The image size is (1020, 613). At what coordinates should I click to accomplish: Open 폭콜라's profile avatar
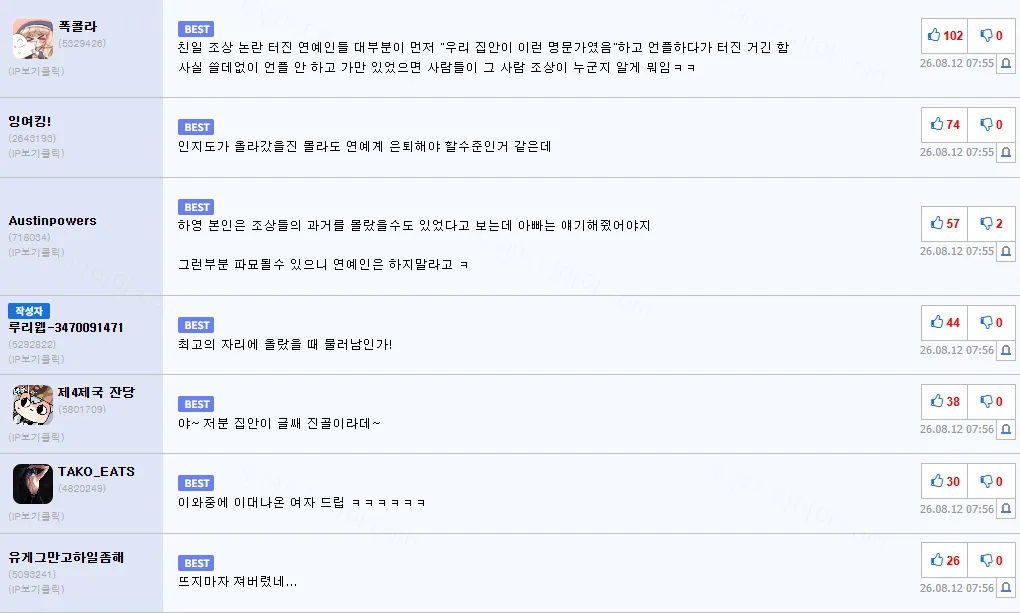pos(33,39)
